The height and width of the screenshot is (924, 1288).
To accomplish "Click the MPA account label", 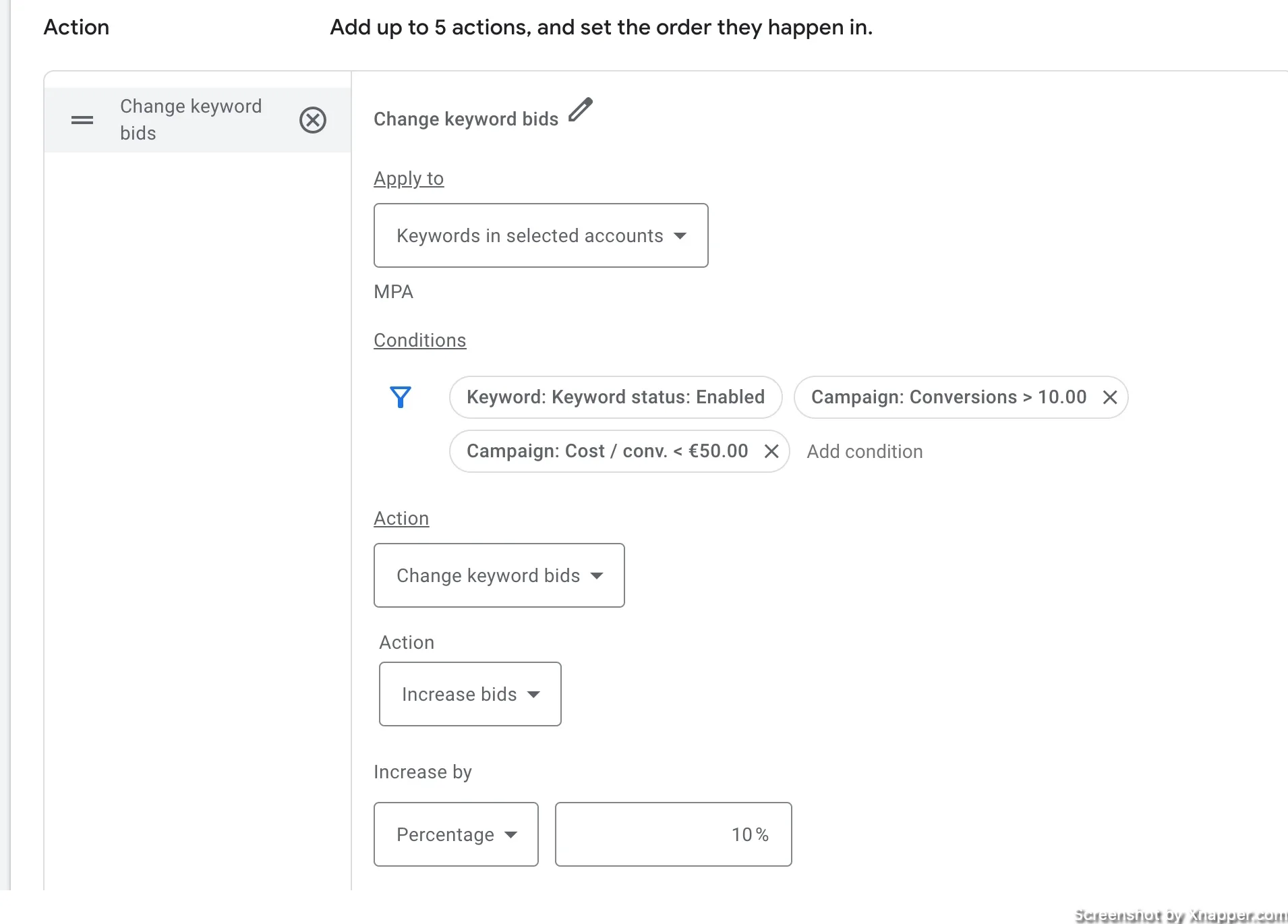I will pyautogui.click(x=393, y=292).
